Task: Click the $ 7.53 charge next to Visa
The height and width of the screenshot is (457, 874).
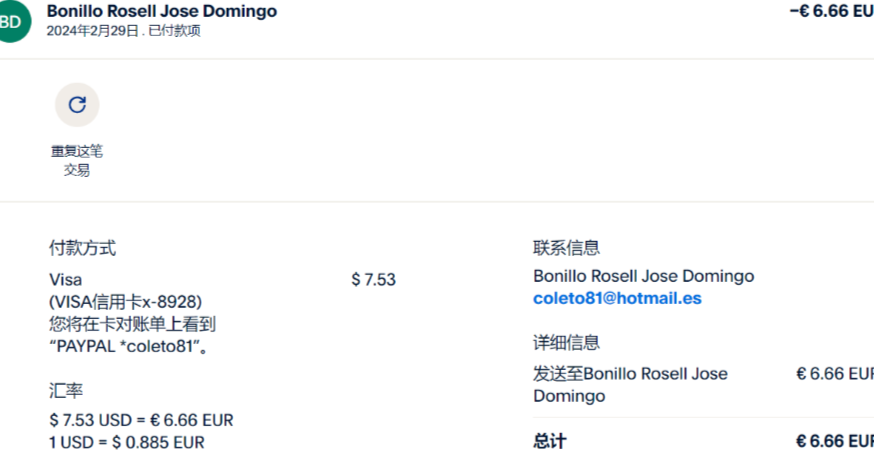Action: (373, 280)
